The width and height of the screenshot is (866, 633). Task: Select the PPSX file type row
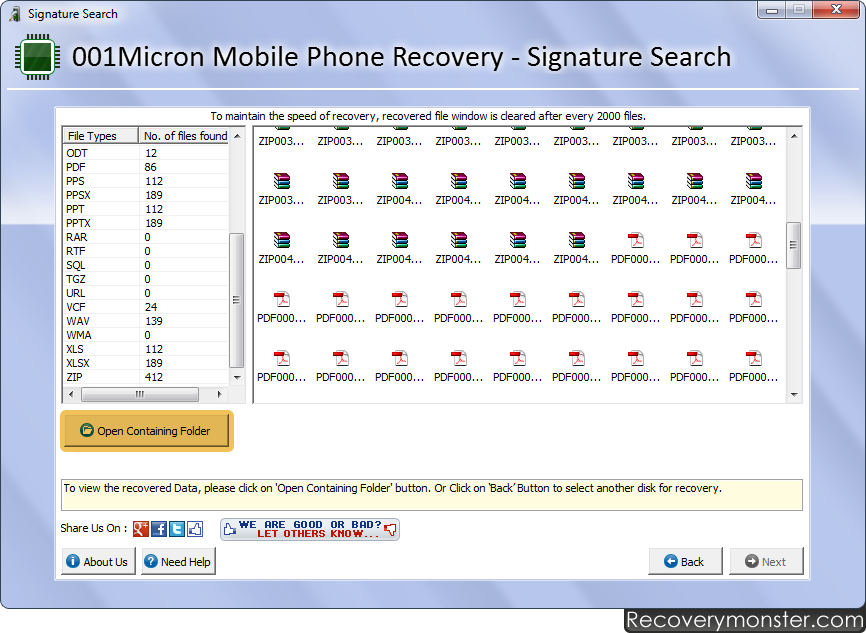point(146,195)
